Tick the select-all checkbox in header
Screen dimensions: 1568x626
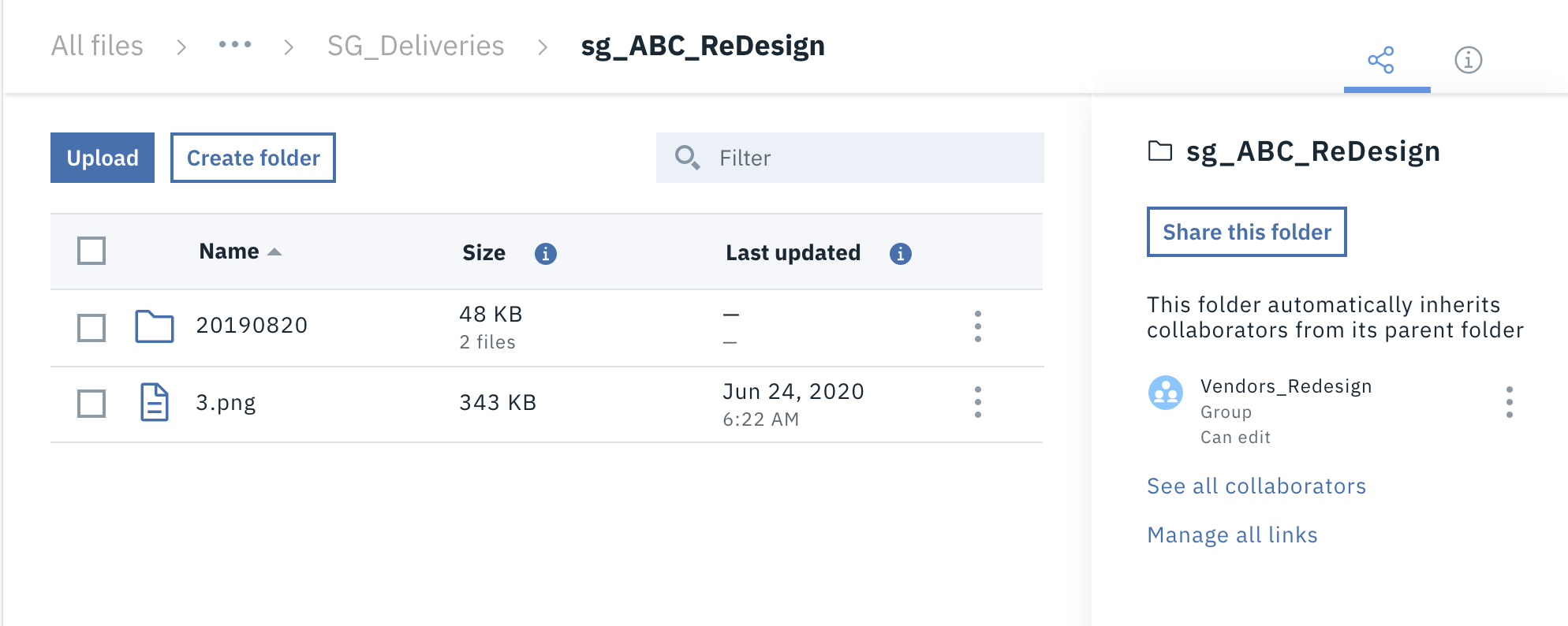click(x=91, y=251)
